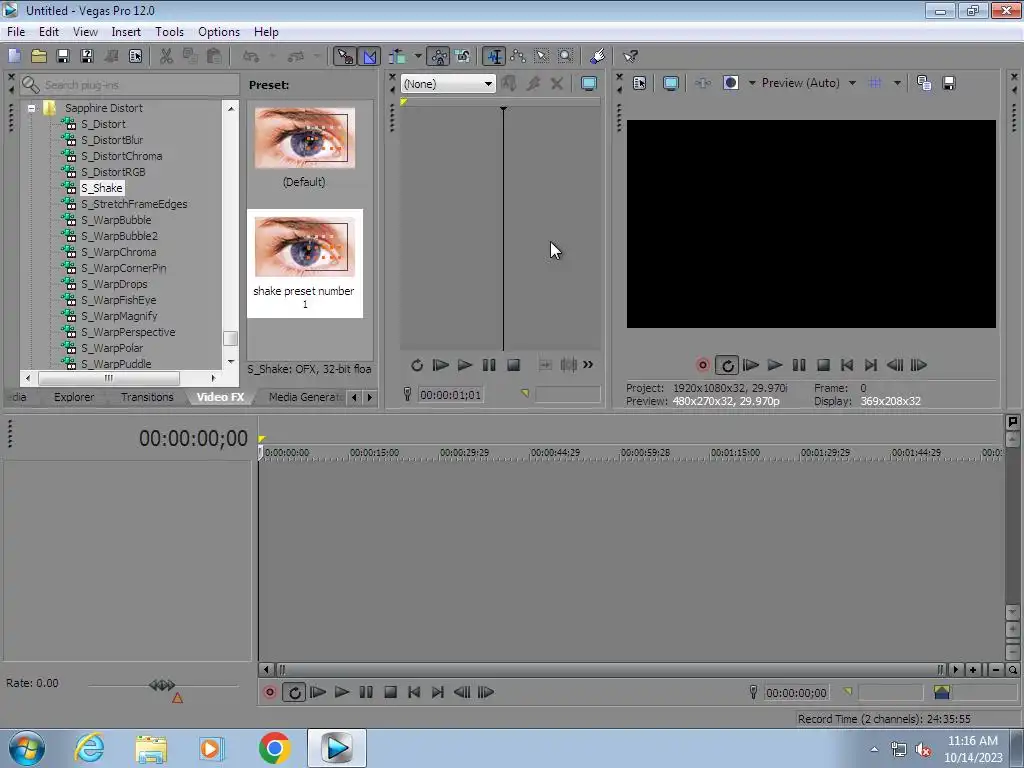The height and width of the screenshot is (768, 1024).
Task: Save the preview snapshot to a file
Action: (949, 83)
